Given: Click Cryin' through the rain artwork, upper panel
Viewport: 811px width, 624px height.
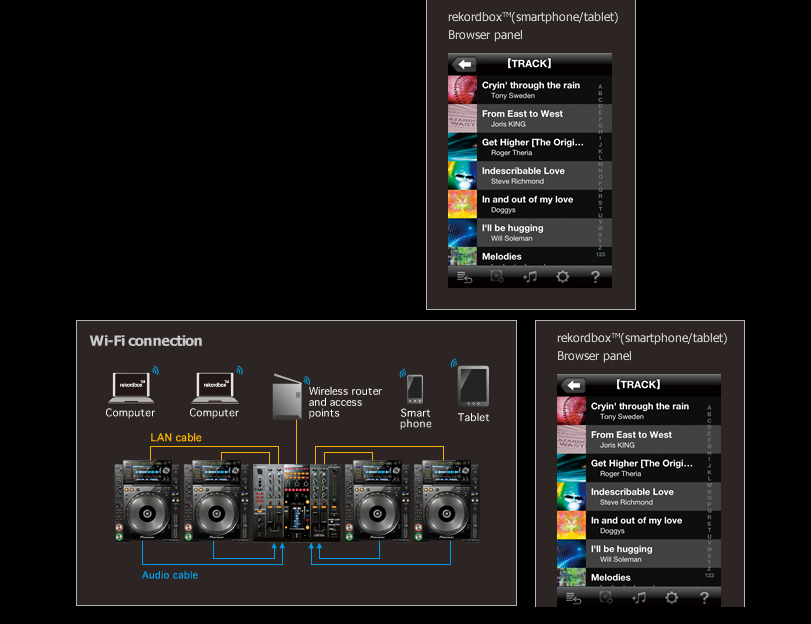Looking at the screenshot, I should 462,90.
